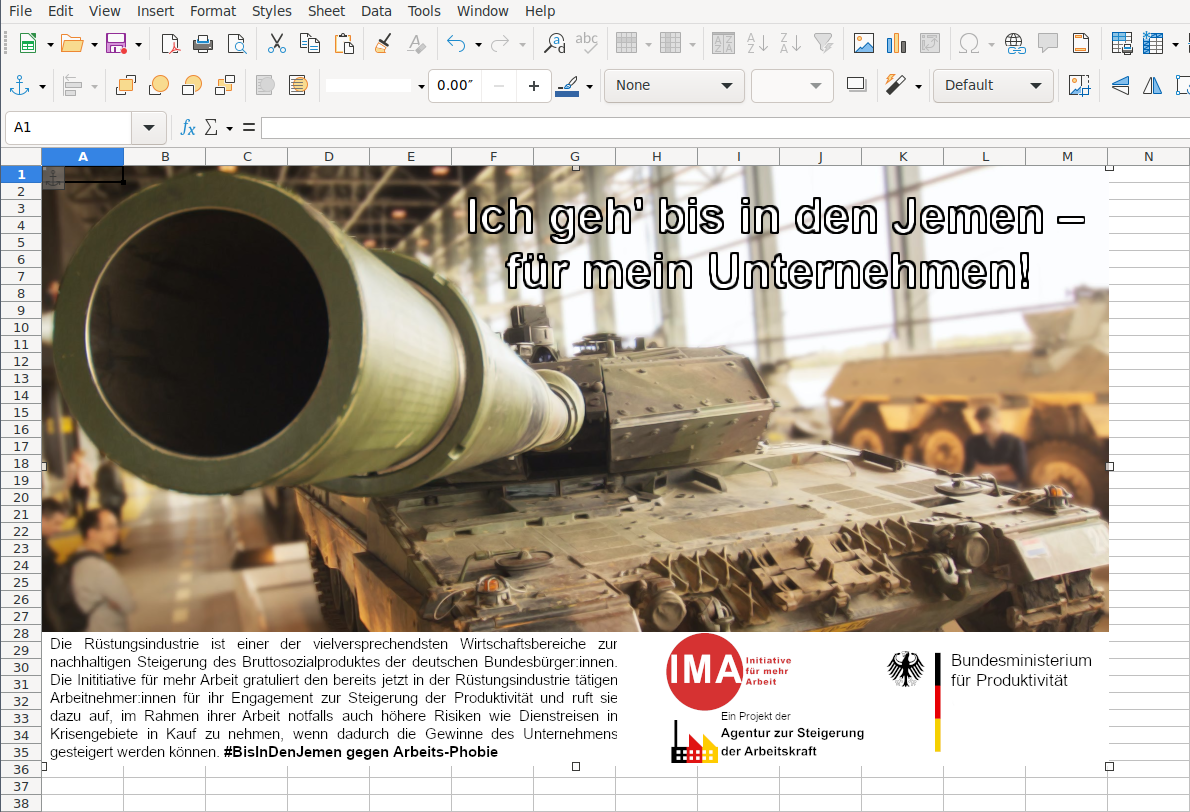Click the Flip Horizontally icon
Screen dimensions: 1190x812
pos(1152,86)
